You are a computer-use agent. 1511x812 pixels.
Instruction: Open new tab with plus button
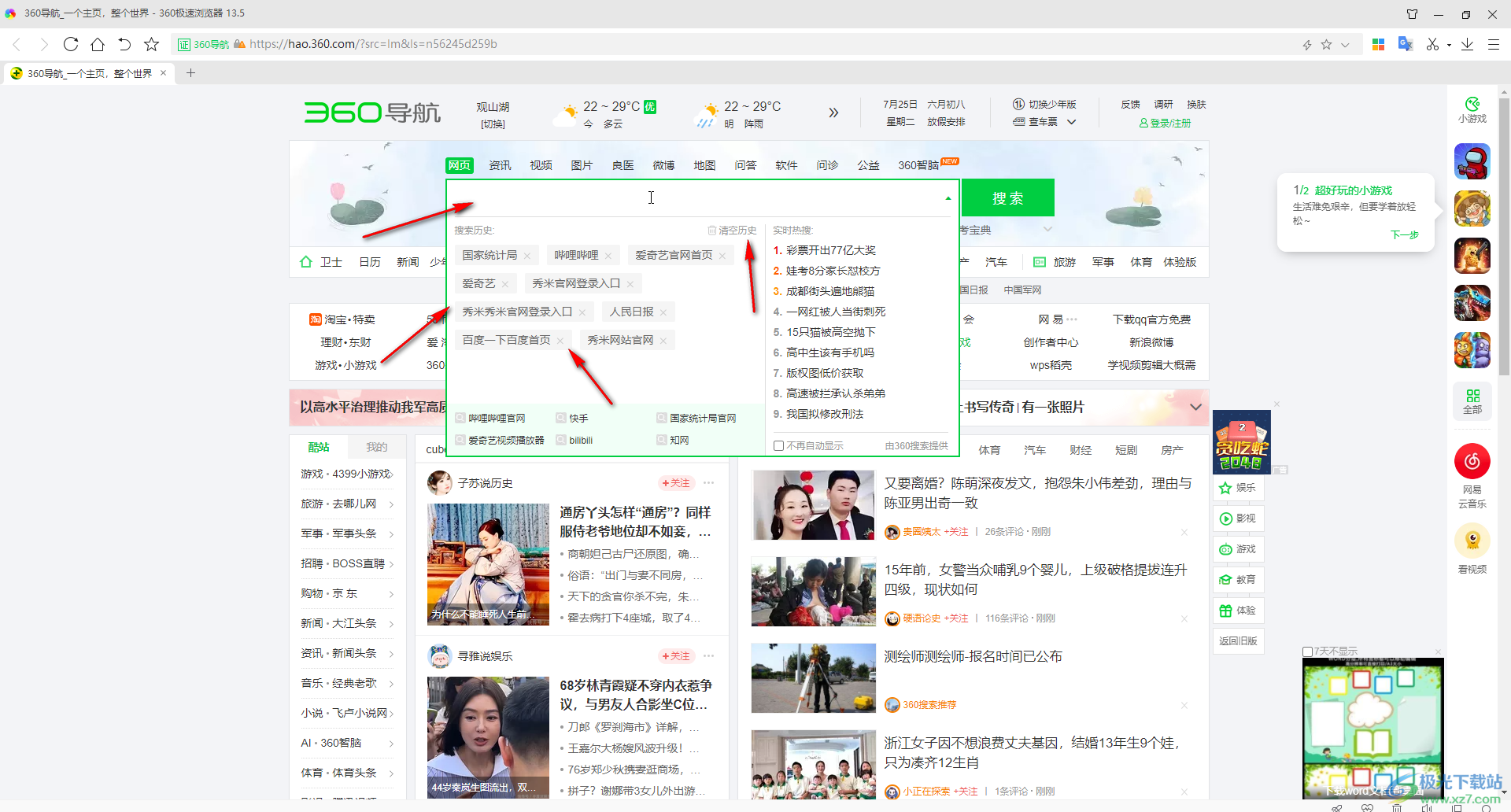[x=190, y=73]
